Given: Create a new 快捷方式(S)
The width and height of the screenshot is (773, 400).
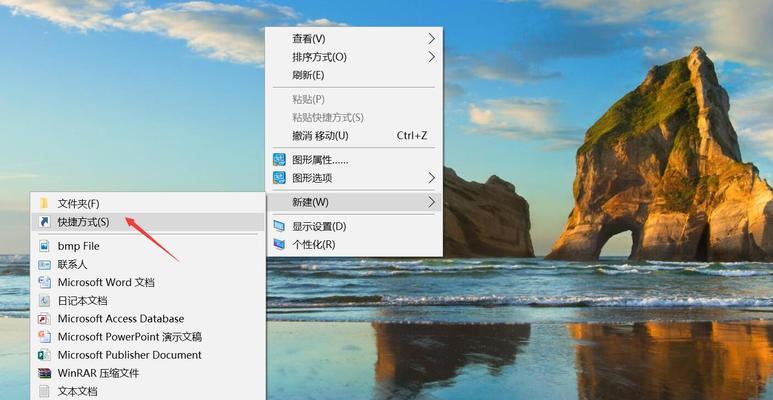Looking at the screenshot, I should point(147,222).
